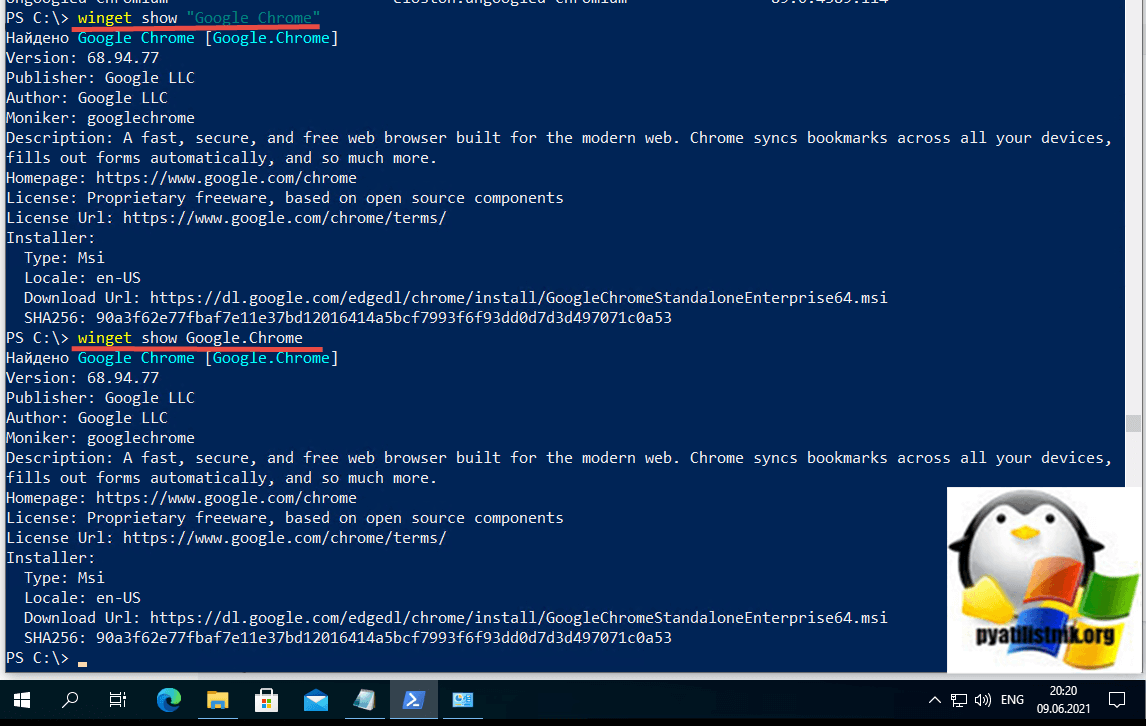Click License Url line below the Google.Chrome command

226,538
